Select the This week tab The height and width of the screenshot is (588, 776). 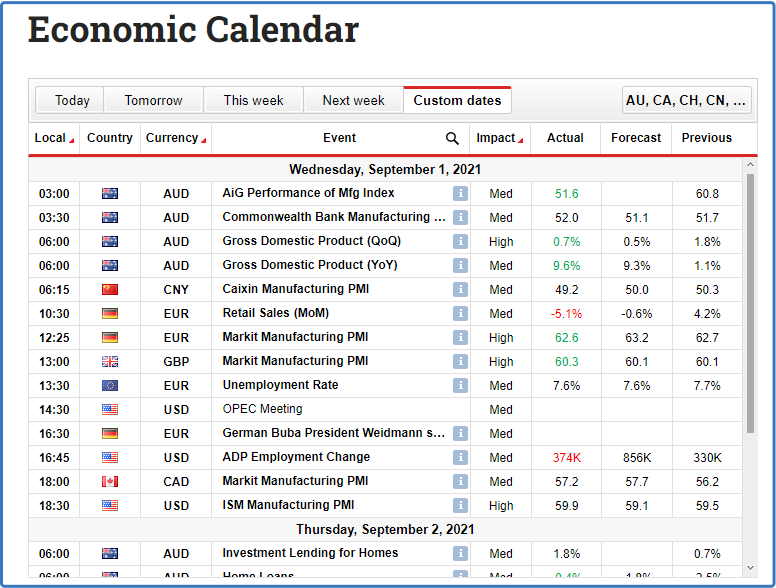pos(253,100)
